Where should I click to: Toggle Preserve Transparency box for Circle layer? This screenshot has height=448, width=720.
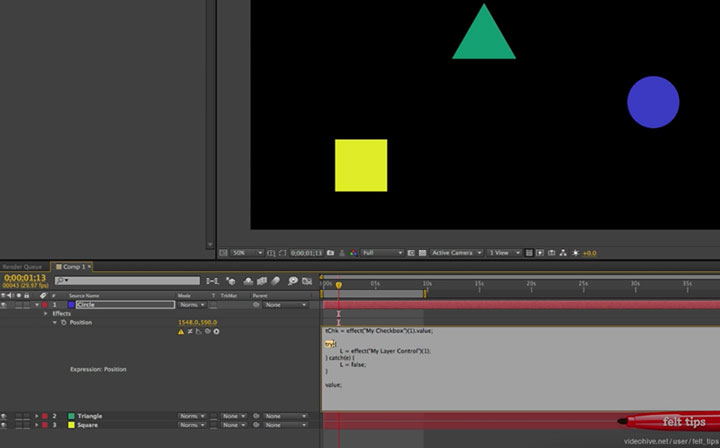[214, 305]
